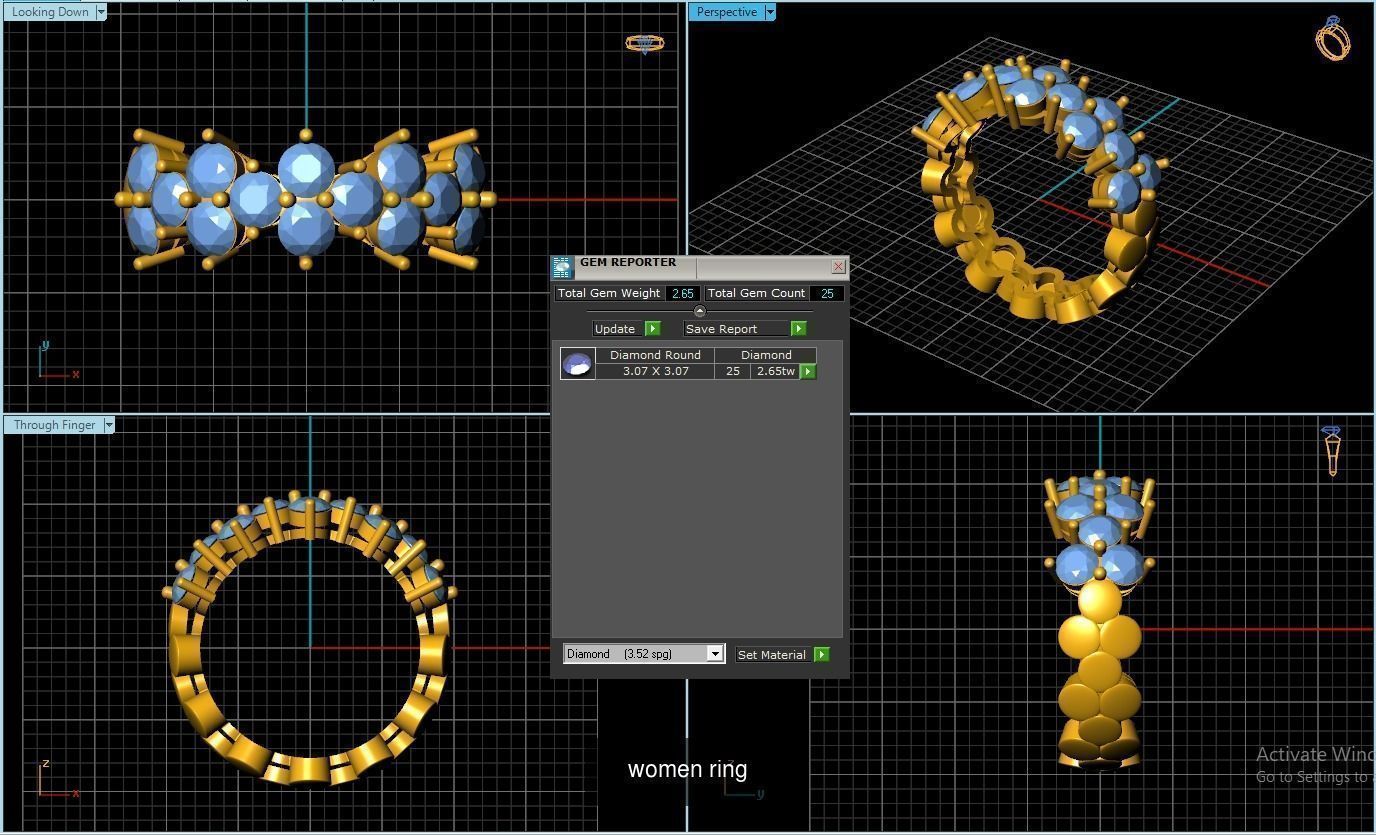Viewport: 1376px width, 835px height.
Task: Select the Through Finger viewport label
Action: (x=54, y=425)
